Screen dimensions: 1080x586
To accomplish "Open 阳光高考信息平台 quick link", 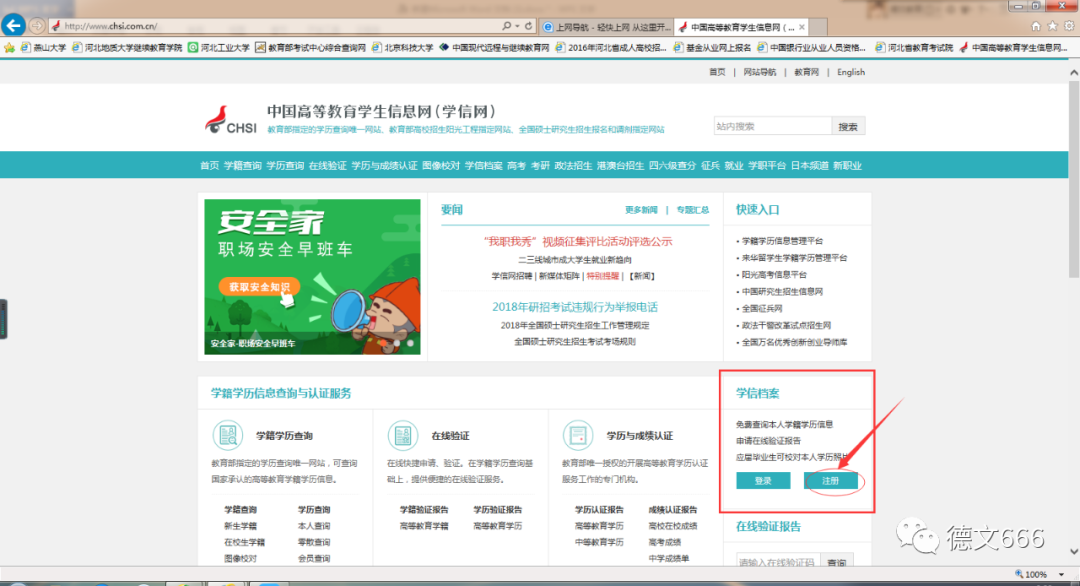I will point(774,274).
